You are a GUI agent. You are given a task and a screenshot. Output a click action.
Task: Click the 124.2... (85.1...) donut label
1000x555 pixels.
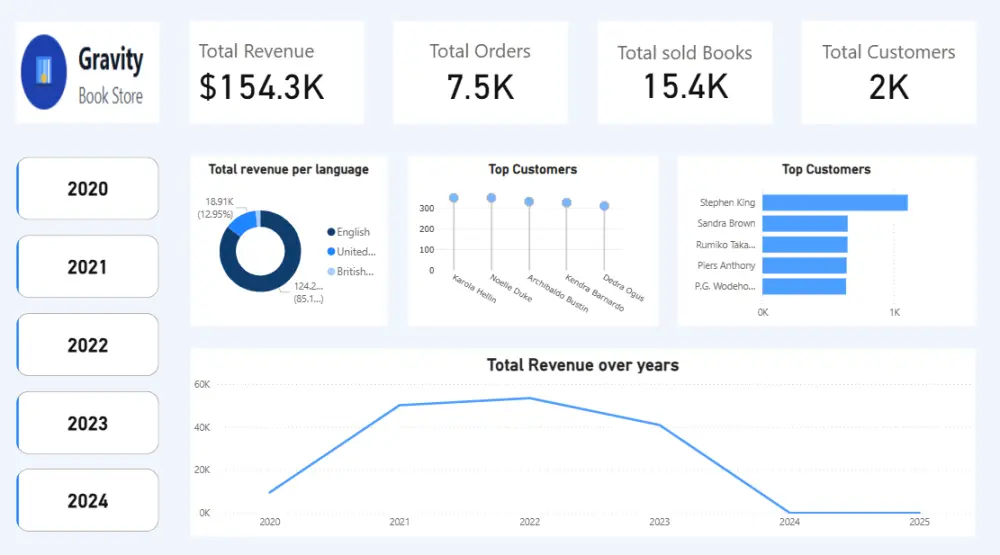(x=308, y=292)
